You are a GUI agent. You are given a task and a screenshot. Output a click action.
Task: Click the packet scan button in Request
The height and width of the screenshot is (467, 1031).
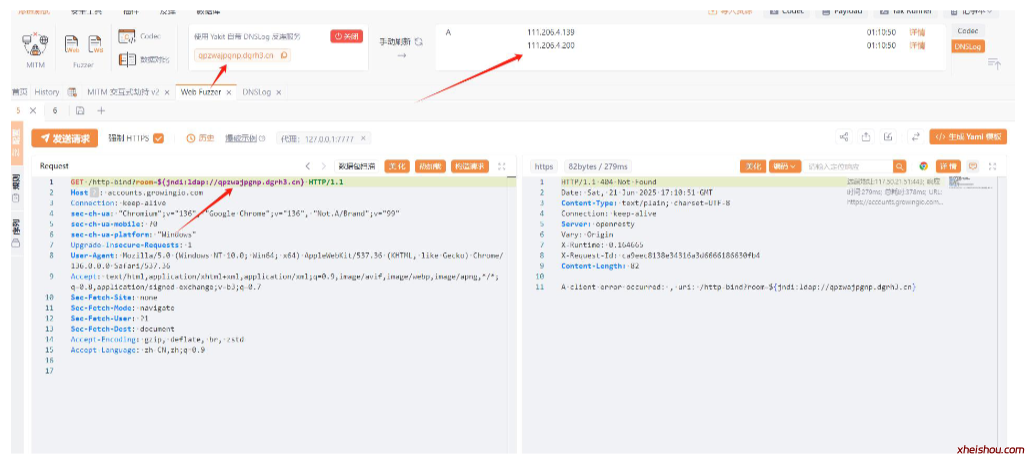coord(356,166)
